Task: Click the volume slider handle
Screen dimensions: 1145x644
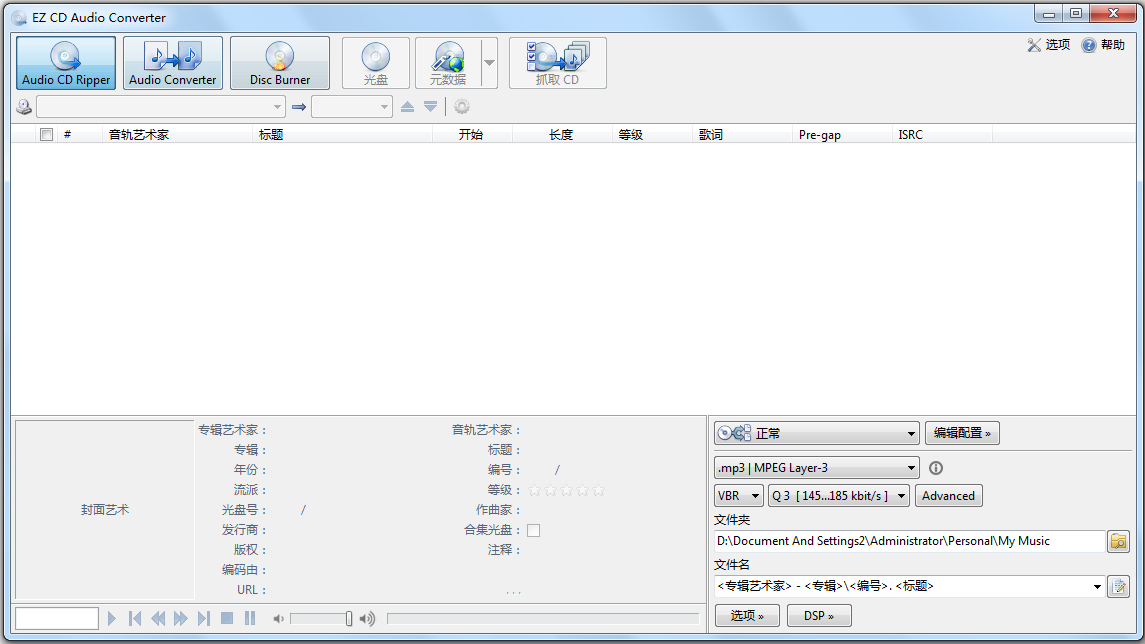Action: [349, 619]
